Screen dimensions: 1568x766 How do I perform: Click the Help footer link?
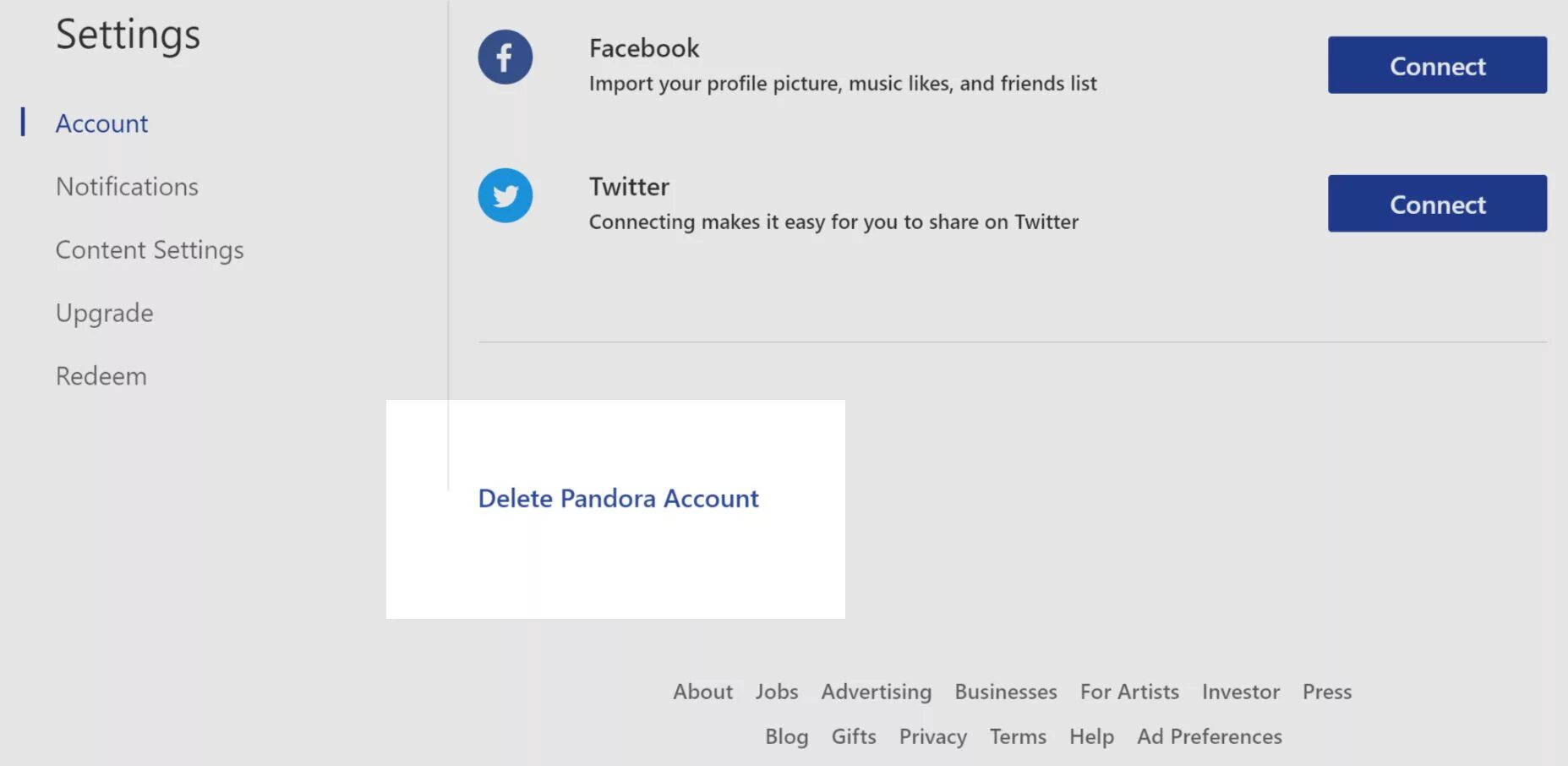coord(1091,736)
